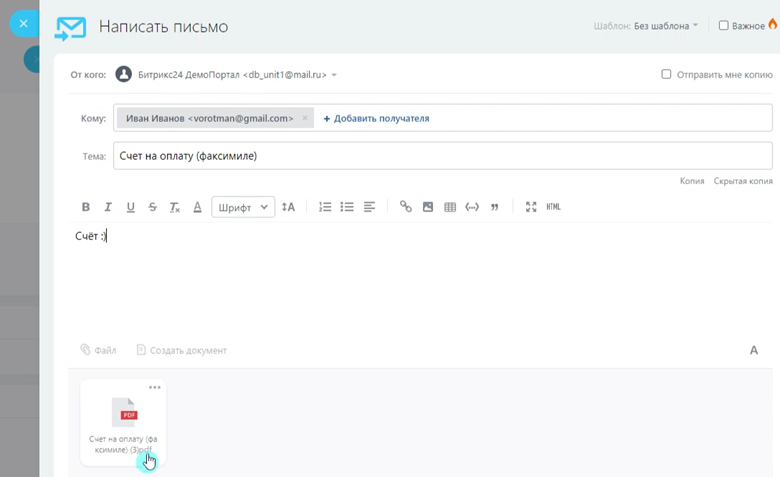Enable Отправить мне копию checkbox

666,74
